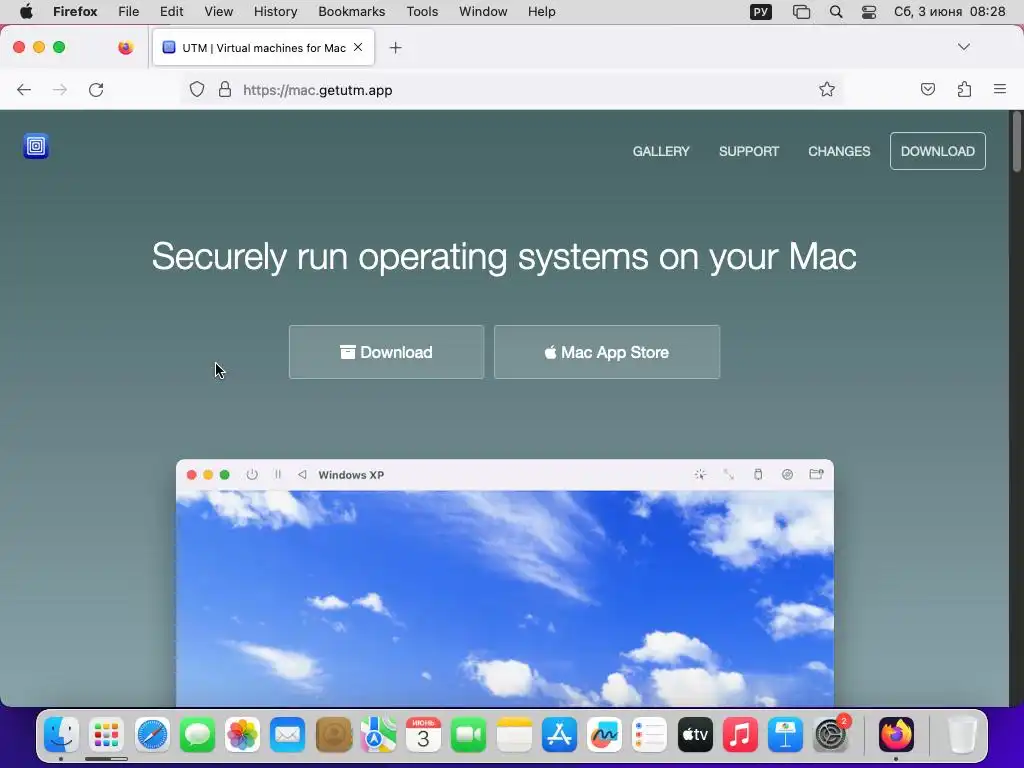Open Trash from the Dock

coord(962,735)
